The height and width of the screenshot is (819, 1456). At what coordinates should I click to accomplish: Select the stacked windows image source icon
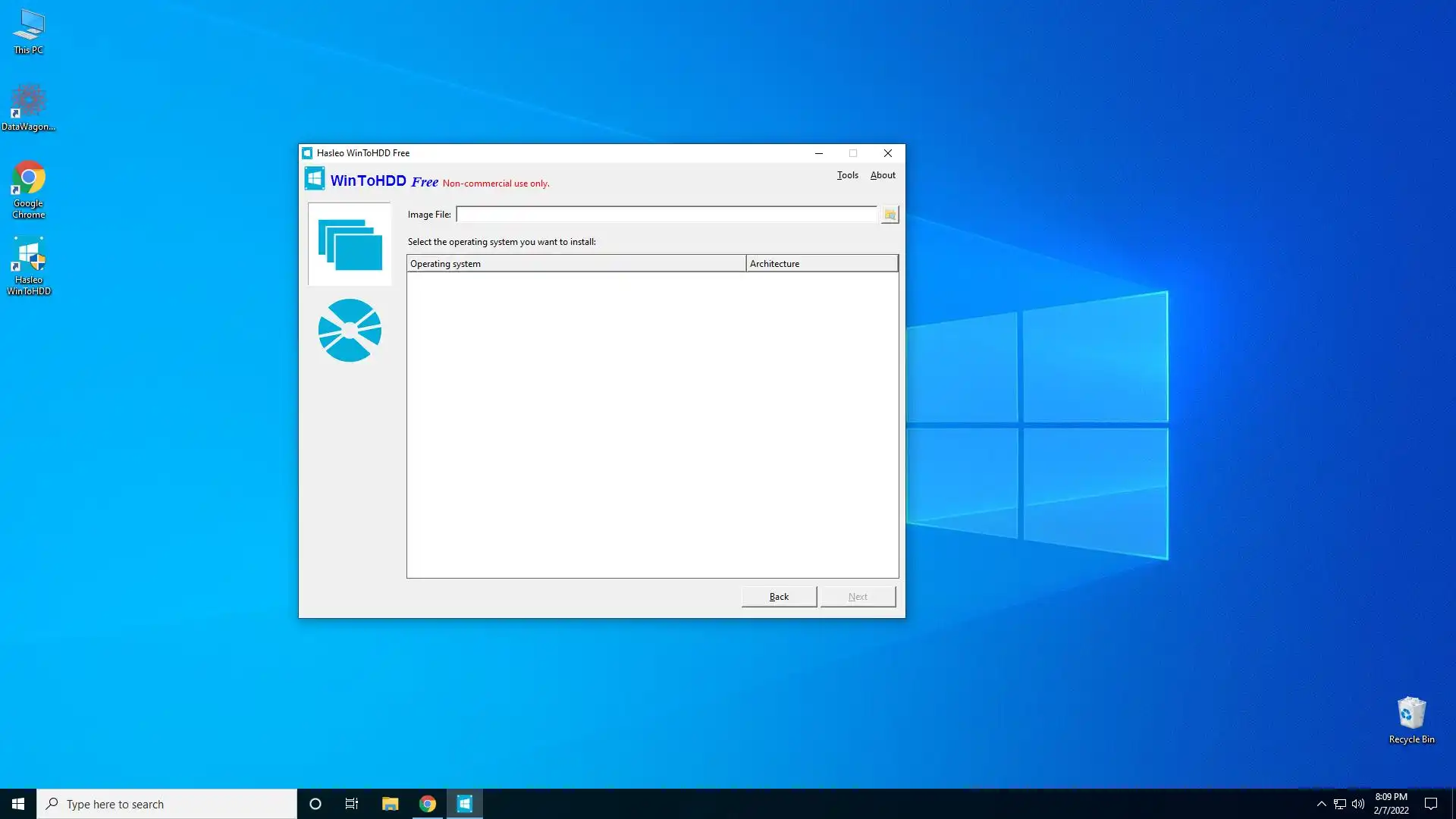point(350,244)
